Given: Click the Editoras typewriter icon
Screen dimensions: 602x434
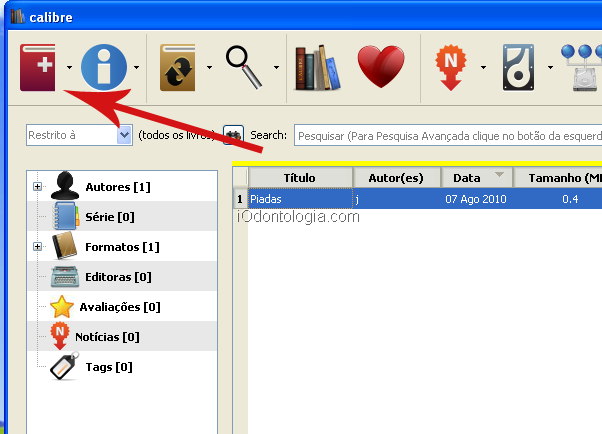Looking at the screenshot, I should click(x=65, y=277).
